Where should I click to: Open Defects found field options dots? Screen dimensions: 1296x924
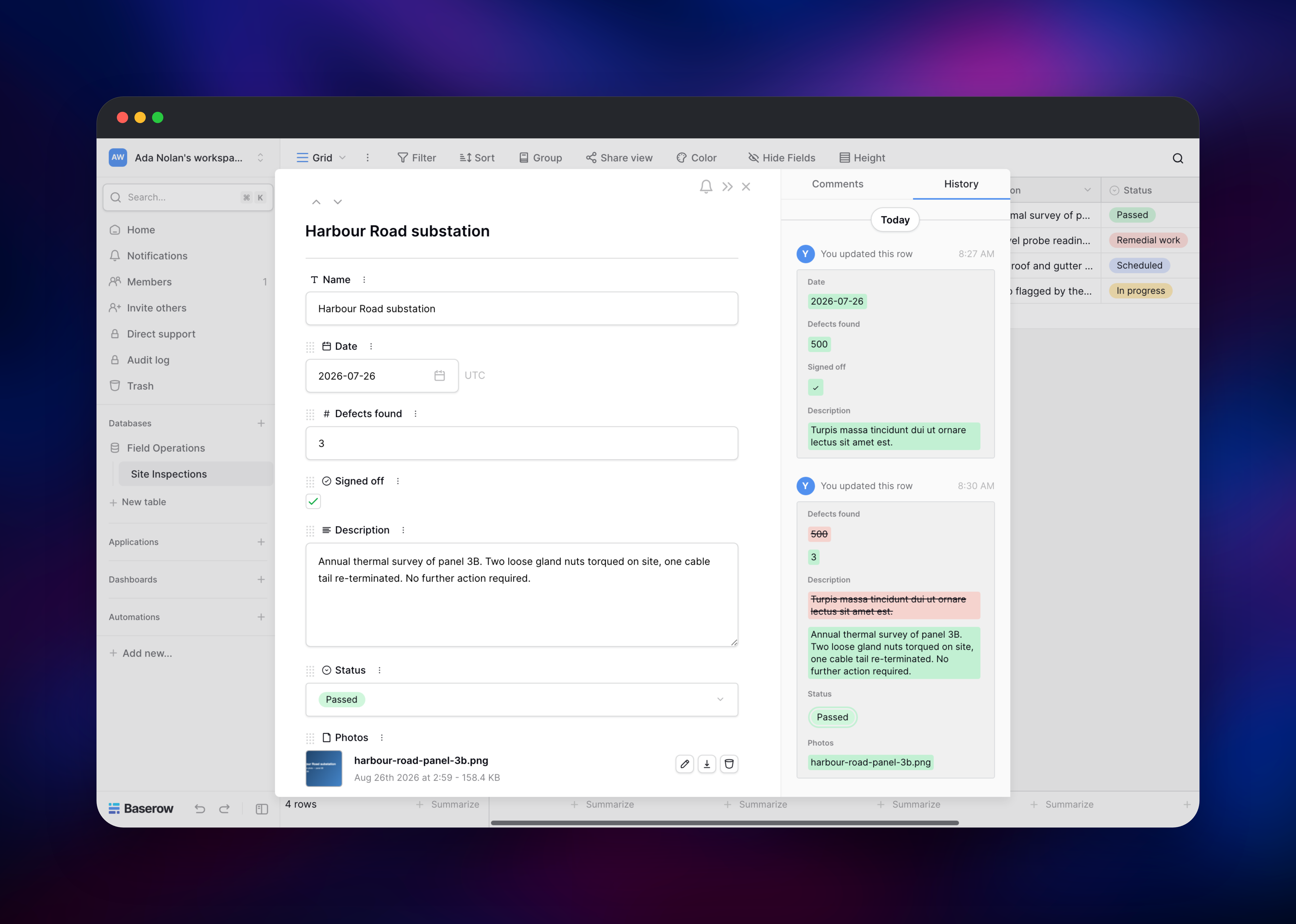(x=416, y=414)
